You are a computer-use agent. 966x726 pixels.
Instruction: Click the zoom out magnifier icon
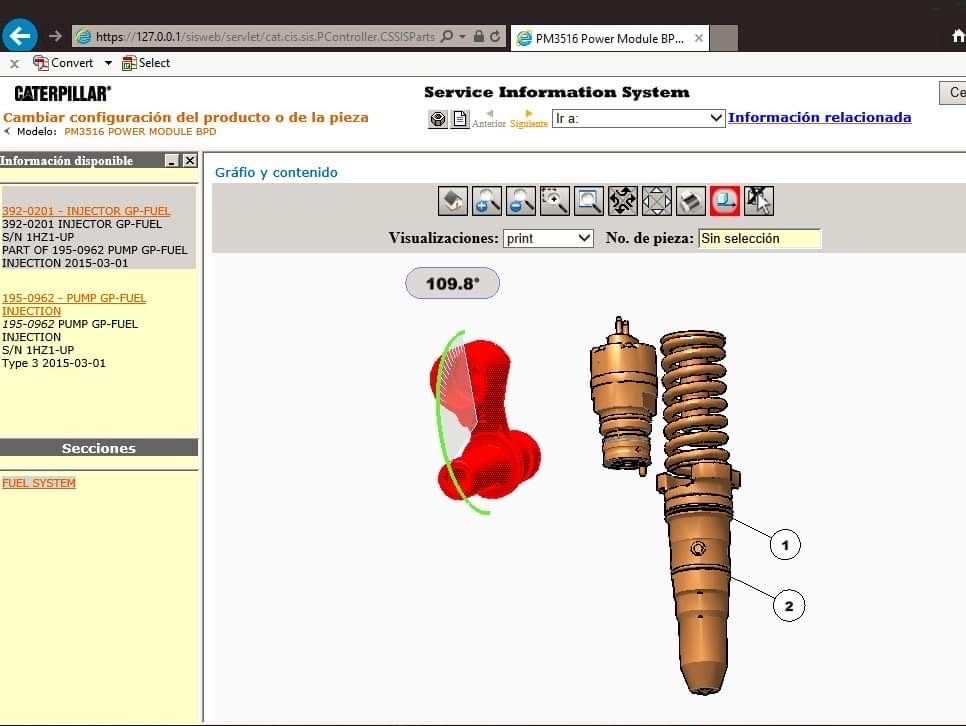coord(521,201)
